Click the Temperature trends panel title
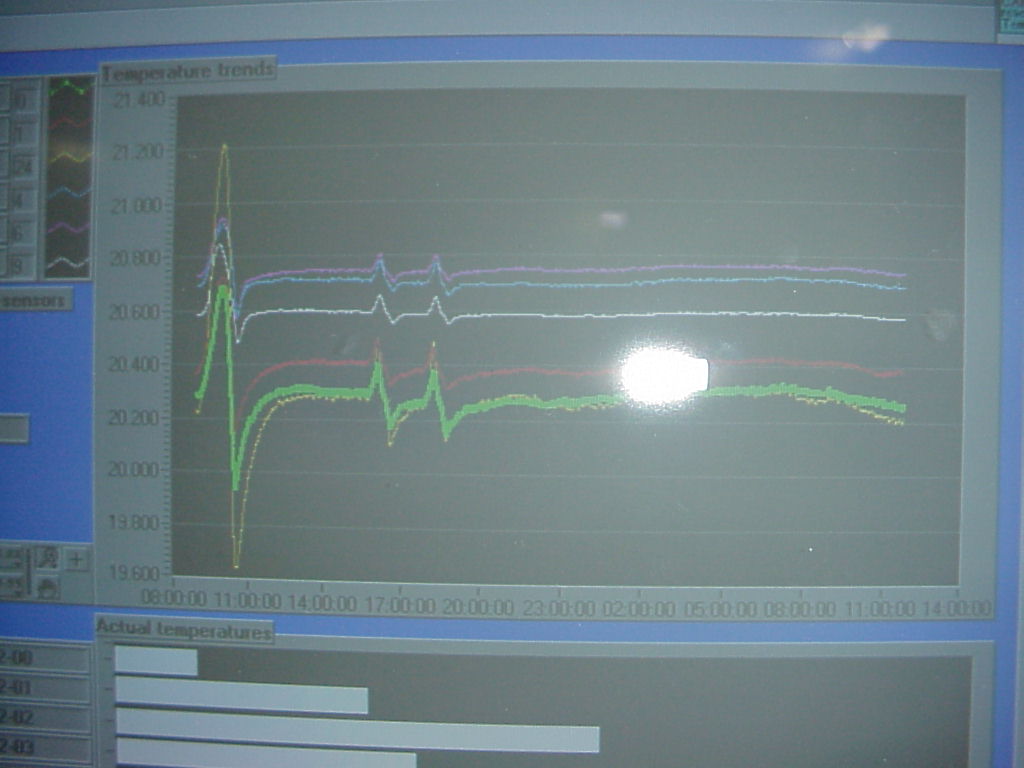Viewport: 1024px width, 768px height. [188, 71]
